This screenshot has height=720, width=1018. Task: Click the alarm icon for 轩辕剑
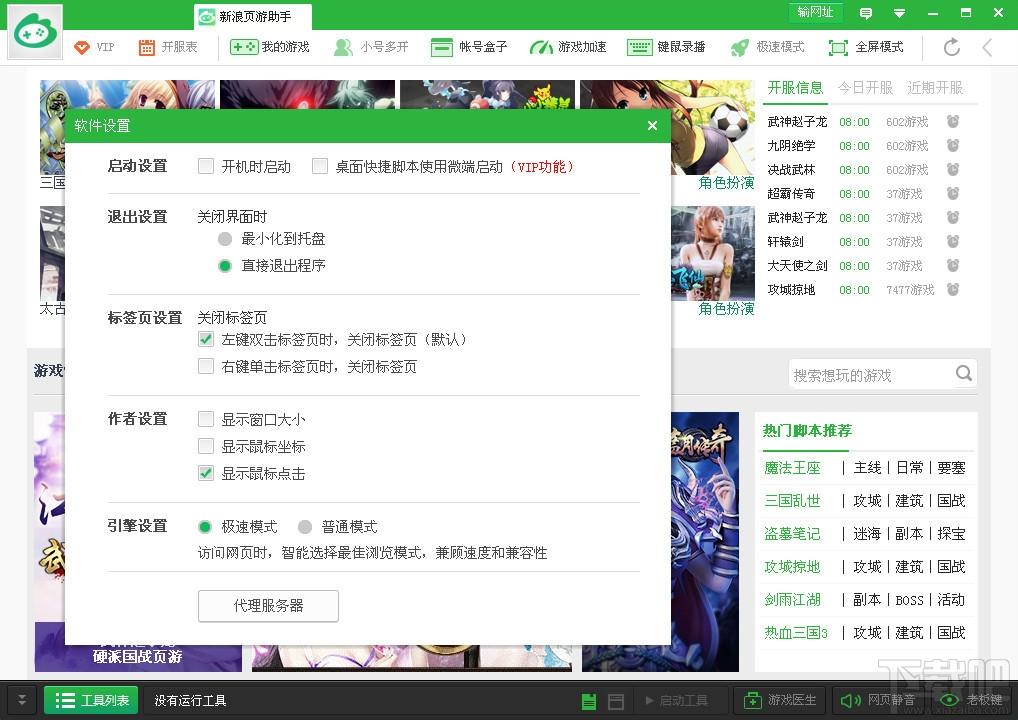pos(952,242)
